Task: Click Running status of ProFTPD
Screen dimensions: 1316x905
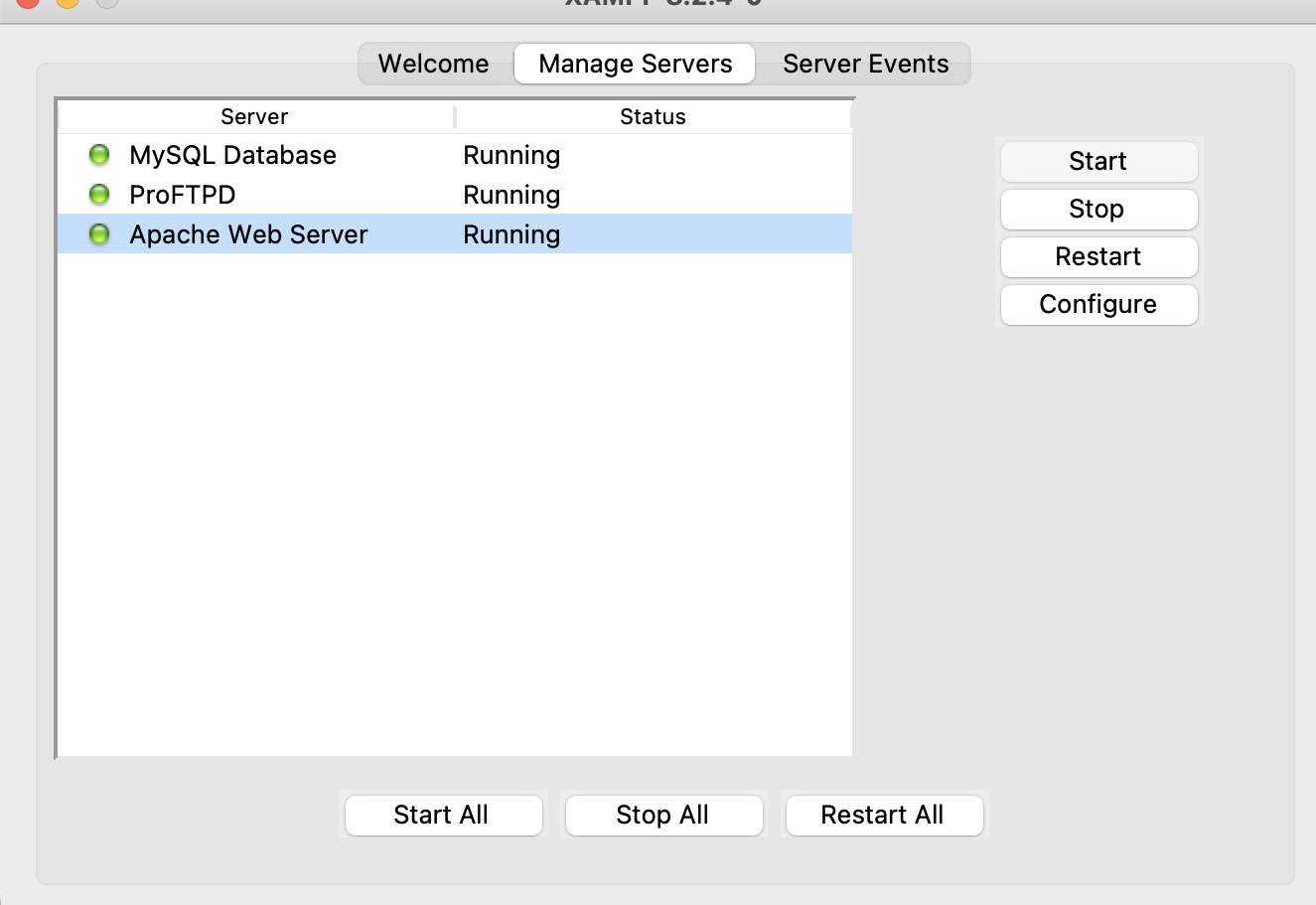Action: point(512,196)
